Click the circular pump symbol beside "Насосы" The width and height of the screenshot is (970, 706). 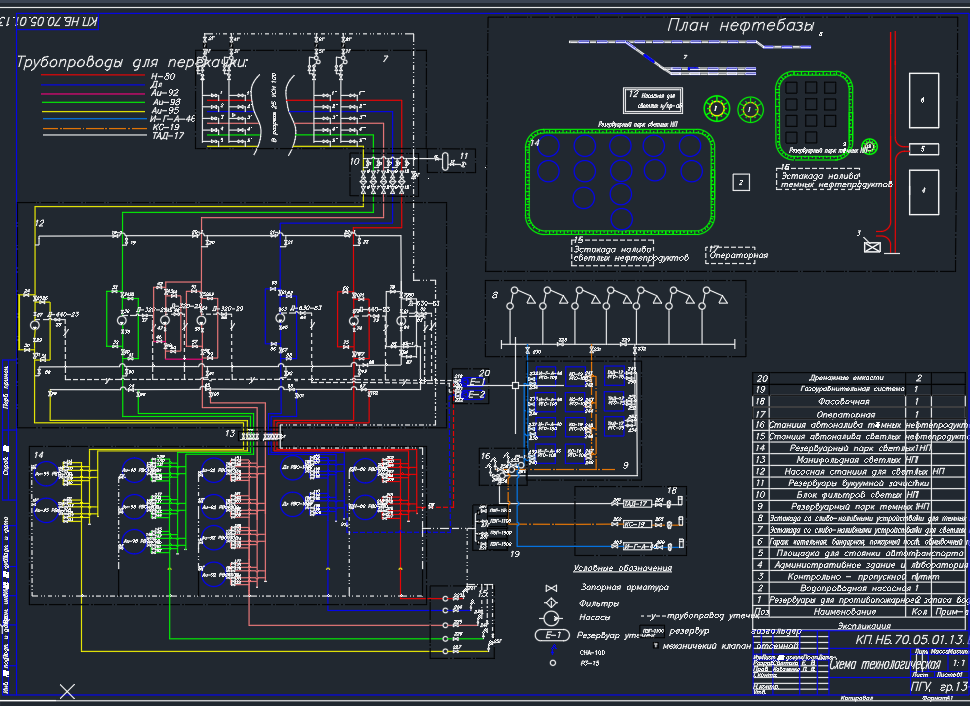coord(551,618)
